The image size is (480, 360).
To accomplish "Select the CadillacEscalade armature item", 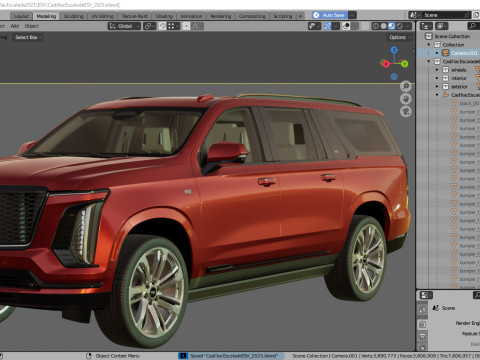I will point(465,95).
